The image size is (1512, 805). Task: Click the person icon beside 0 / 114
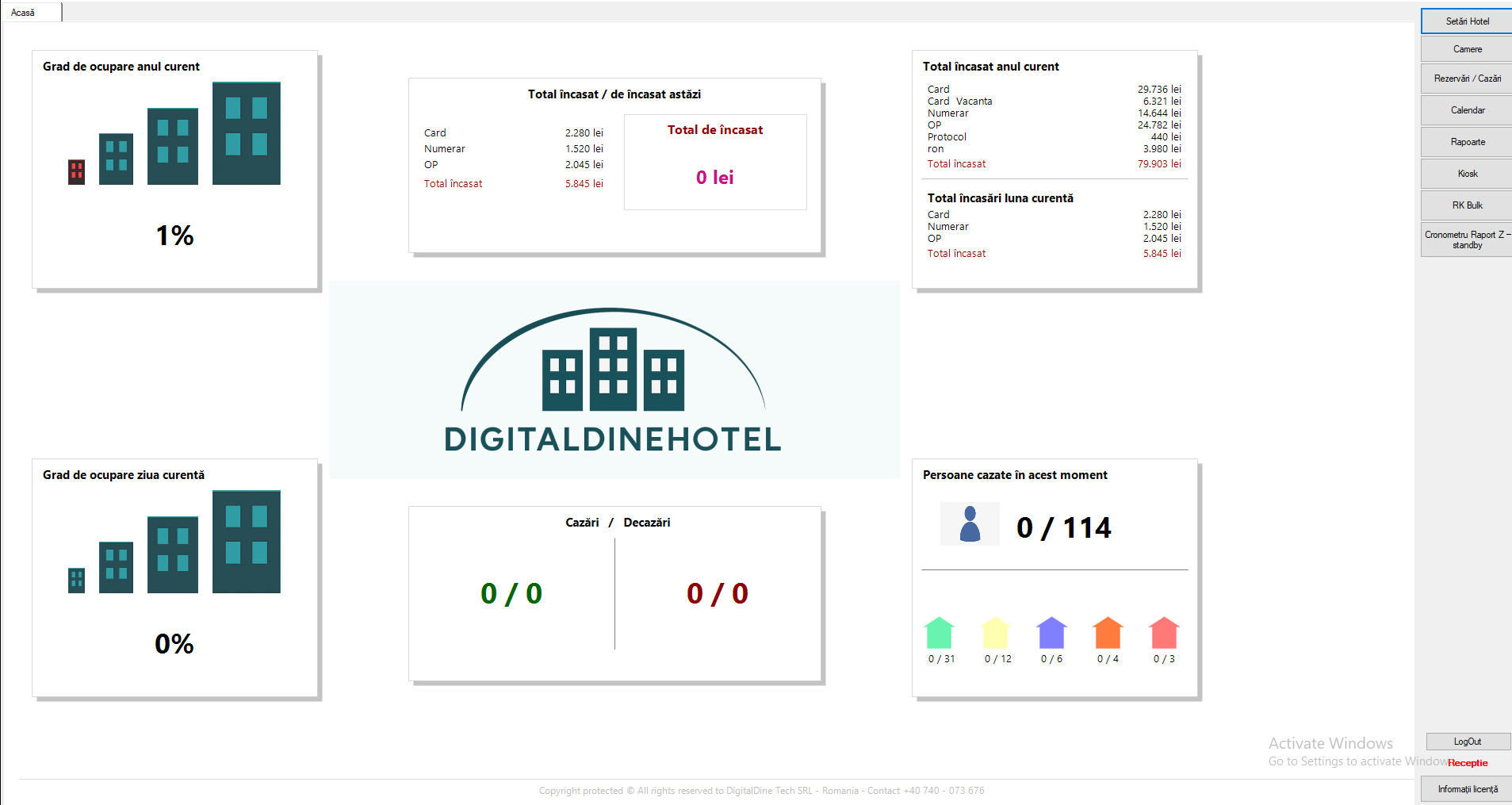tap(970, 523)
